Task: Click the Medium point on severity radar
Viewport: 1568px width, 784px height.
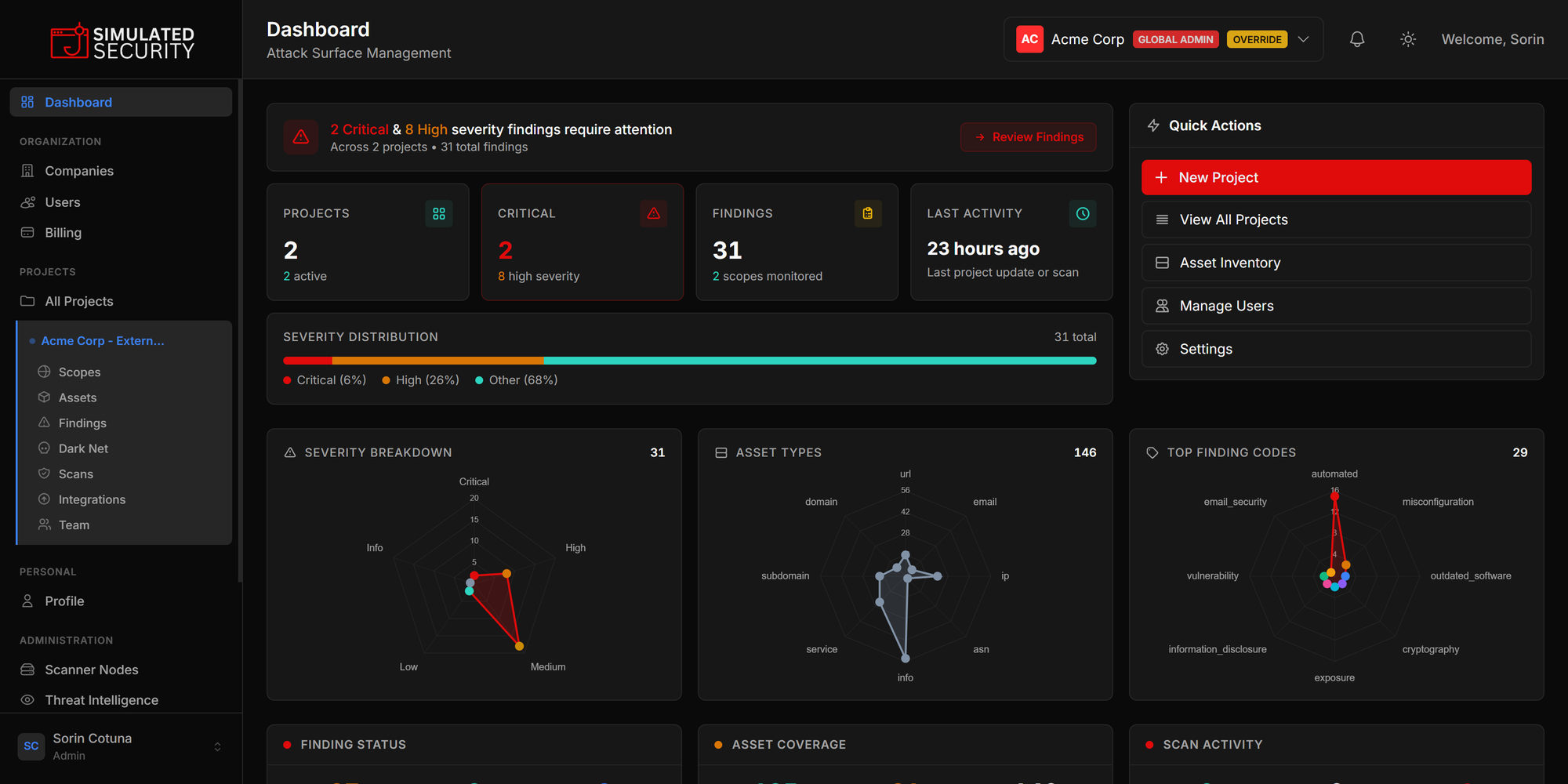Action: click(519, 646)
